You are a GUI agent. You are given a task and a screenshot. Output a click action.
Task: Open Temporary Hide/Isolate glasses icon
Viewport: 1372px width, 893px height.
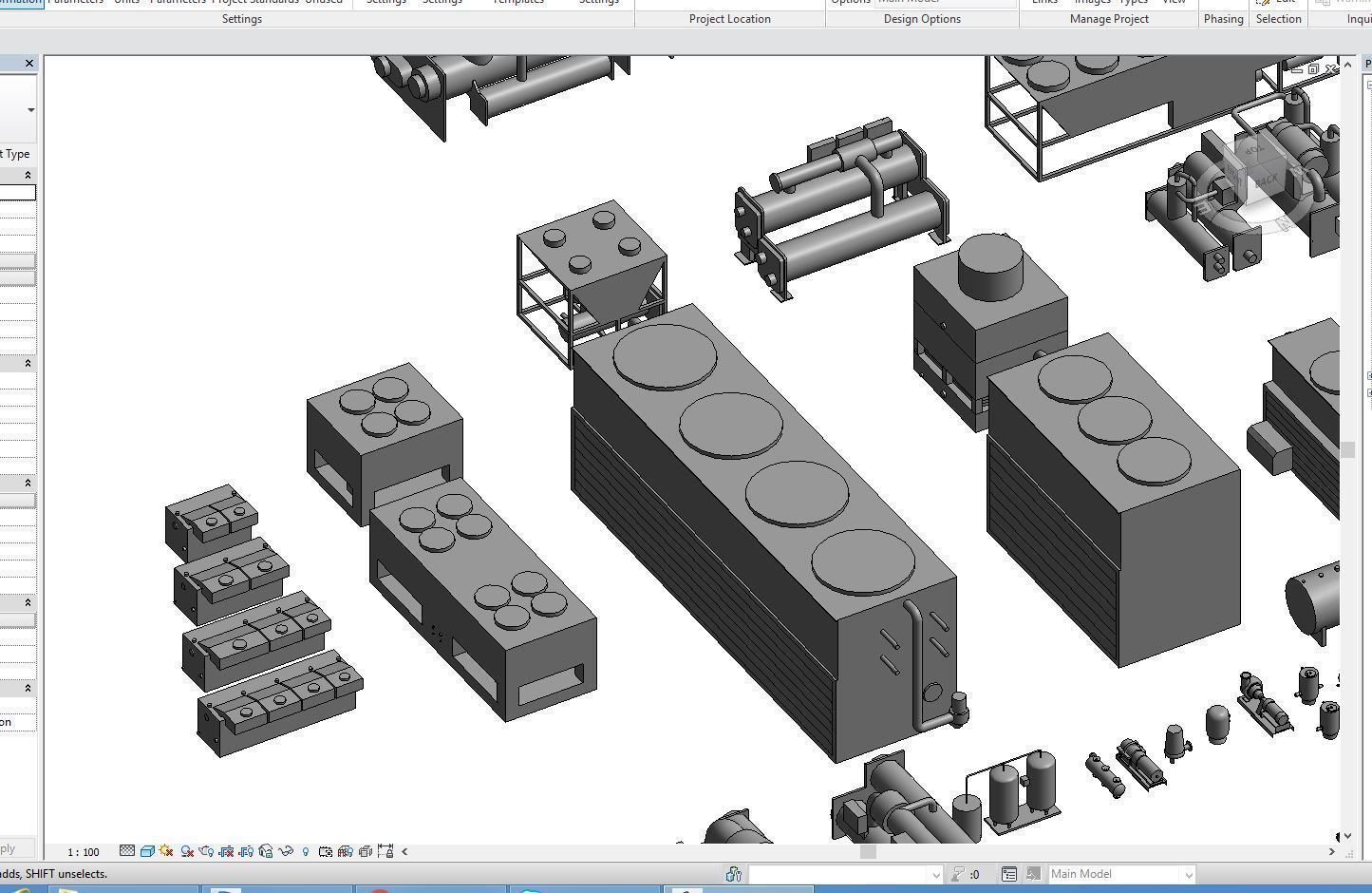click(x=285, y=851)
